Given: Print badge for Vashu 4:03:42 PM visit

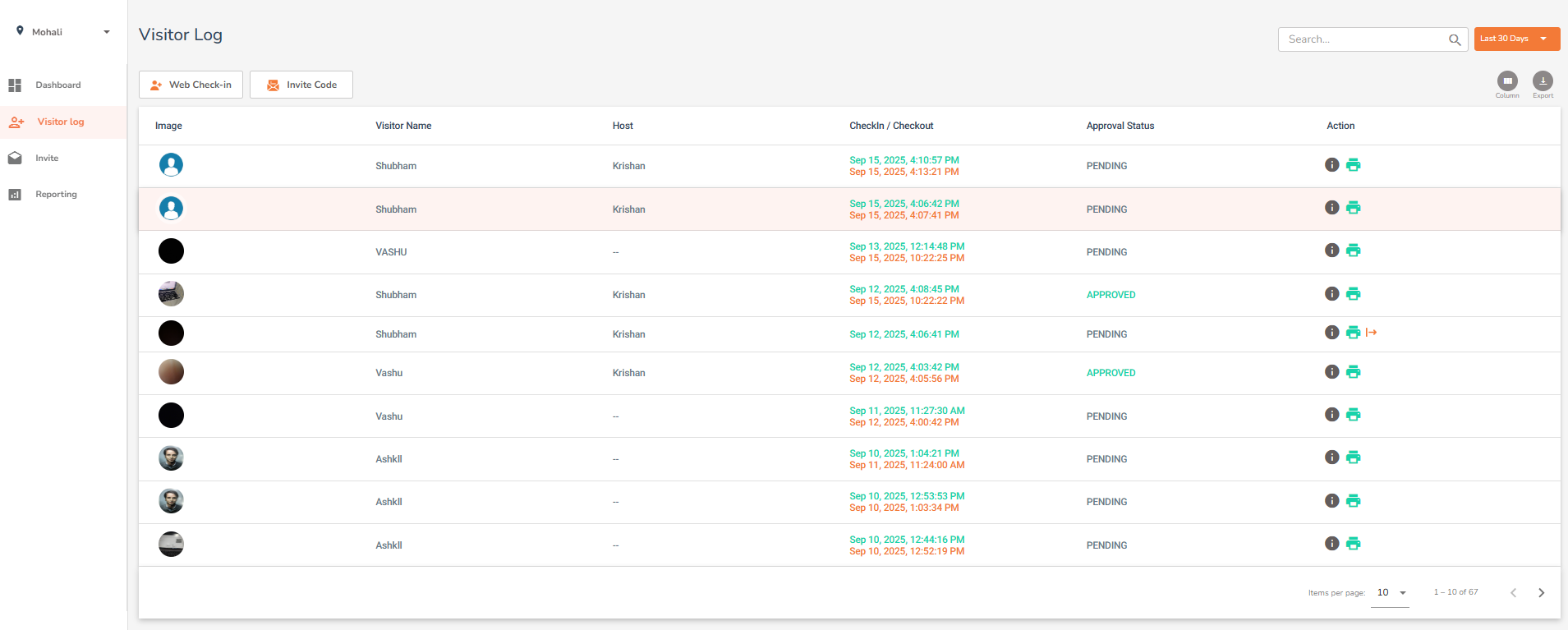Looking at the screenshot, I should [x=1354, y=372].
